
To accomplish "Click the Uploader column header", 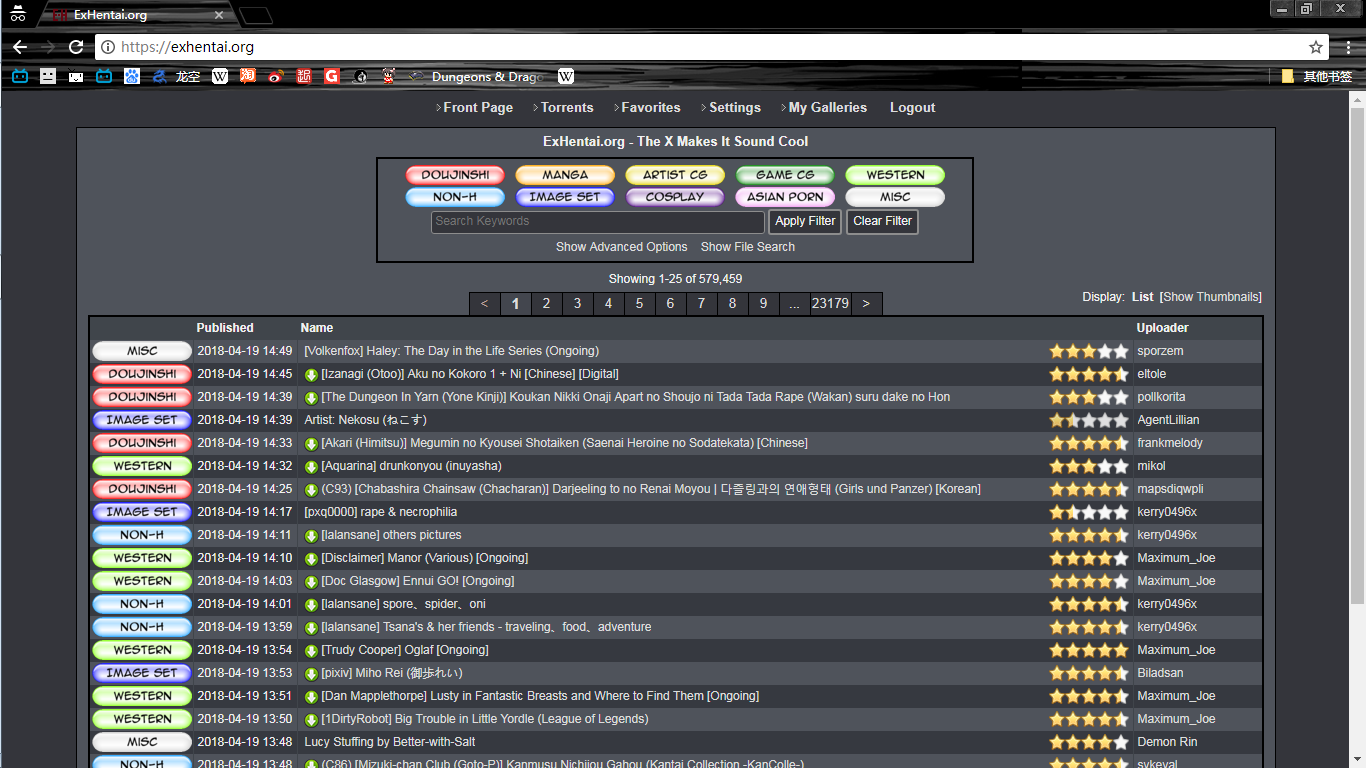I will (x=1163, y=328).
